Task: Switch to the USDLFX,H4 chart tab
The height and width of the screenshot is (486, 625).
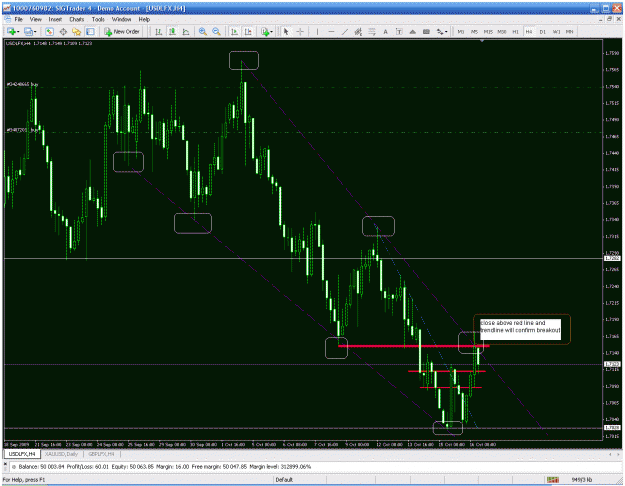Action: 22,454
